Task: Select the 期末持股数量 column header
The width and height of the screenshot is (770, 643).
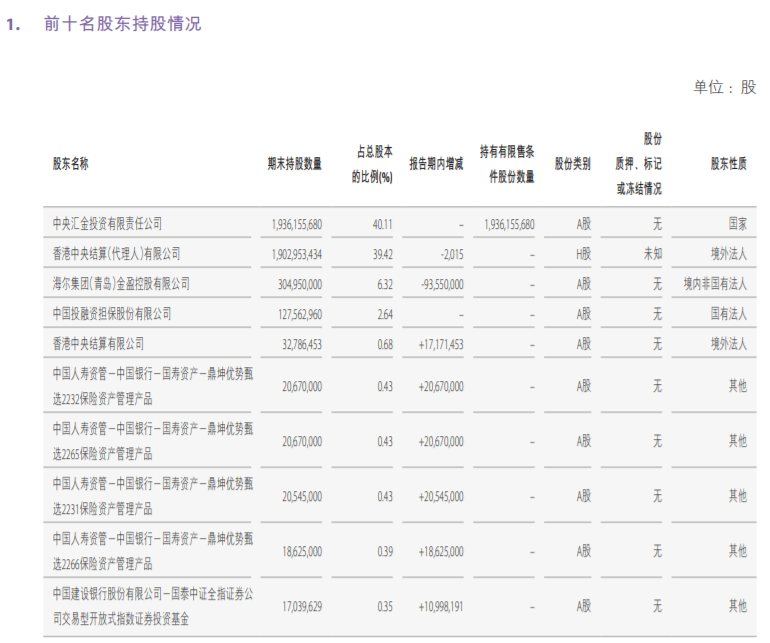Action: [x=294, y=164]
